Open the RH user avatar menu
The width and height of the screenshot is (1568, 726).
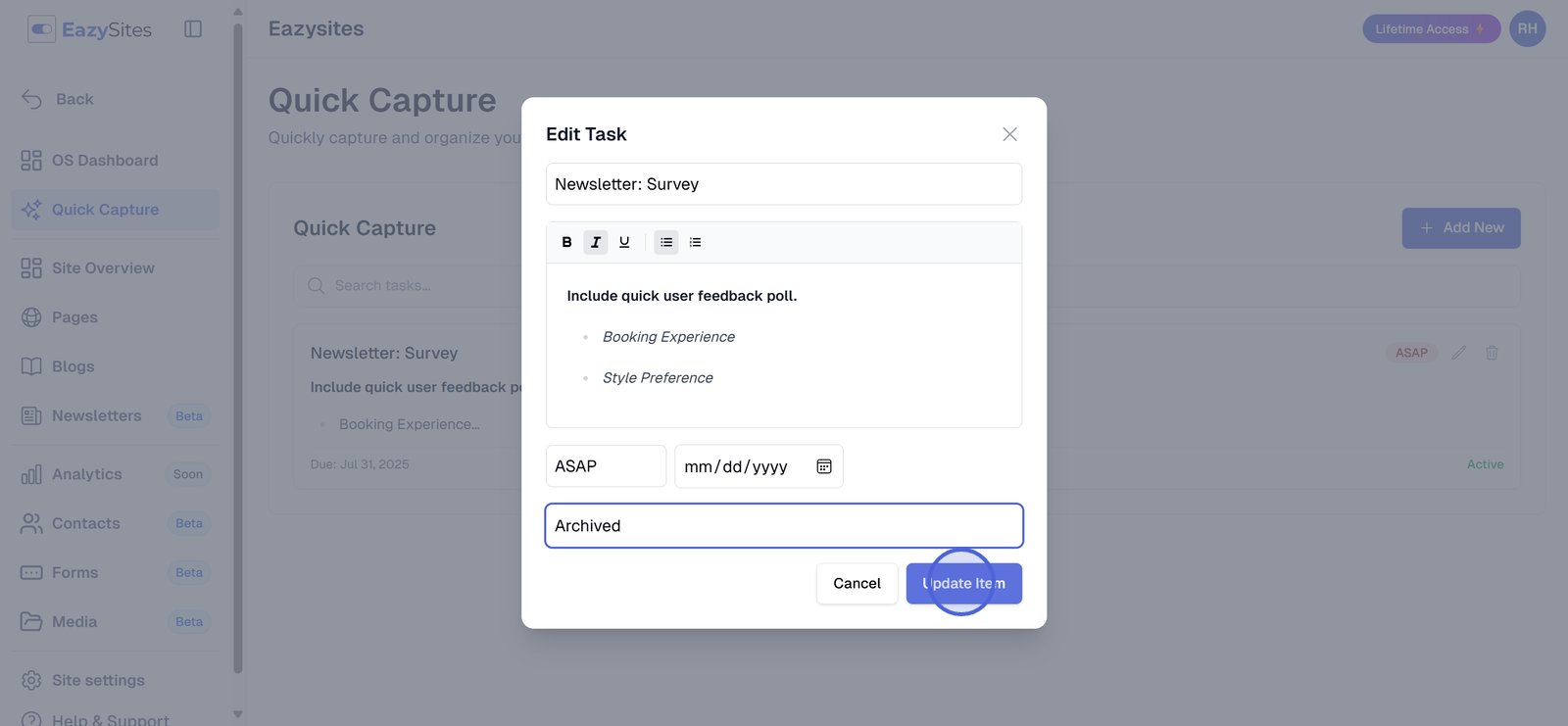[1527, 29]
